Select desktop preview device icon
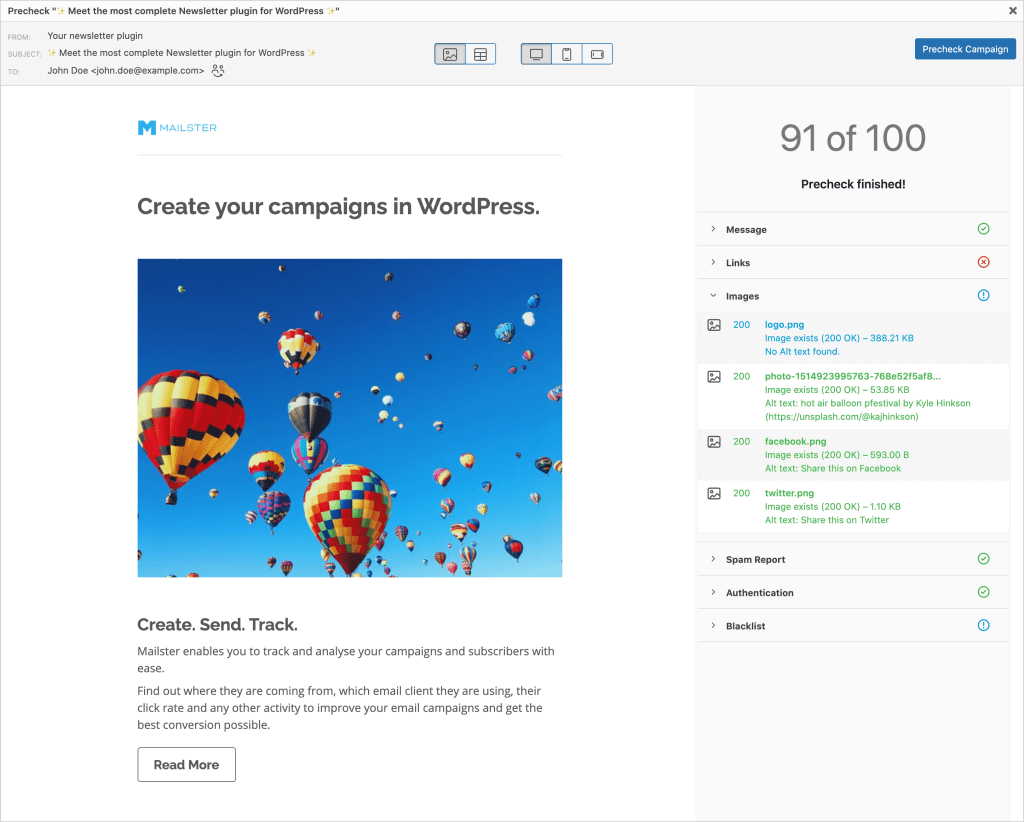The width and height of the screenshot is (1024, 822). pyautogui.click(x=537, y=54)
